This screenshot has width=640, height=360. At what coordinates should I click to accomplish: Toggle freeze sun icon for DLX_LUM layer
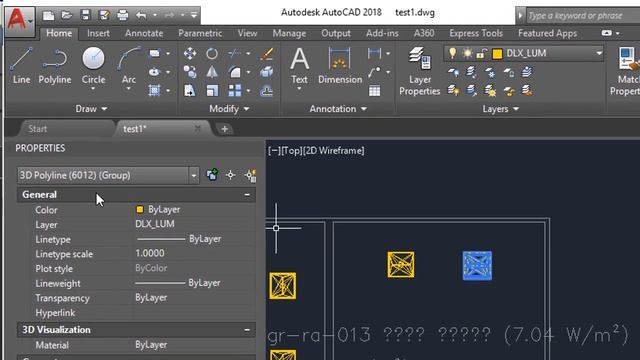pyautogui.click(x=467, y=53)
